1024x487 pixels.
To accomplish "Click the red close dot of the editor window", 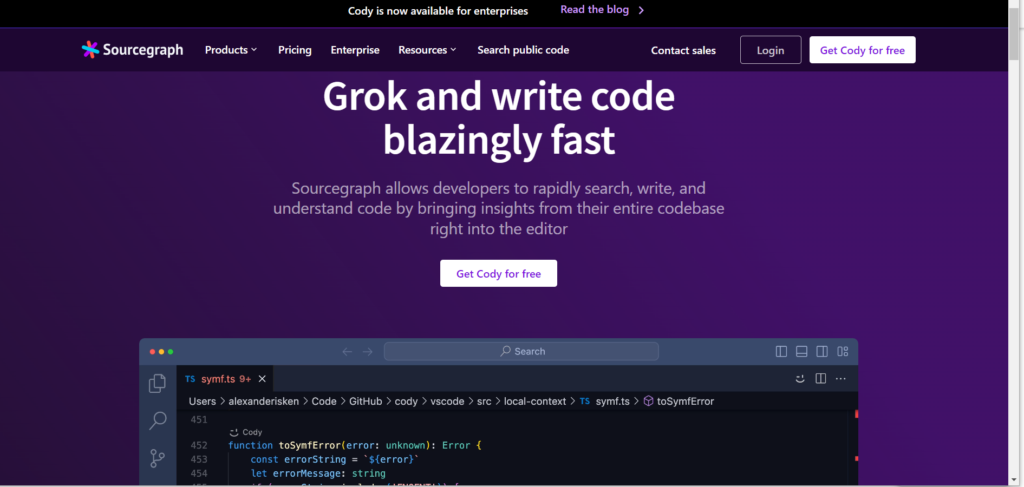I will coord(152,352).
